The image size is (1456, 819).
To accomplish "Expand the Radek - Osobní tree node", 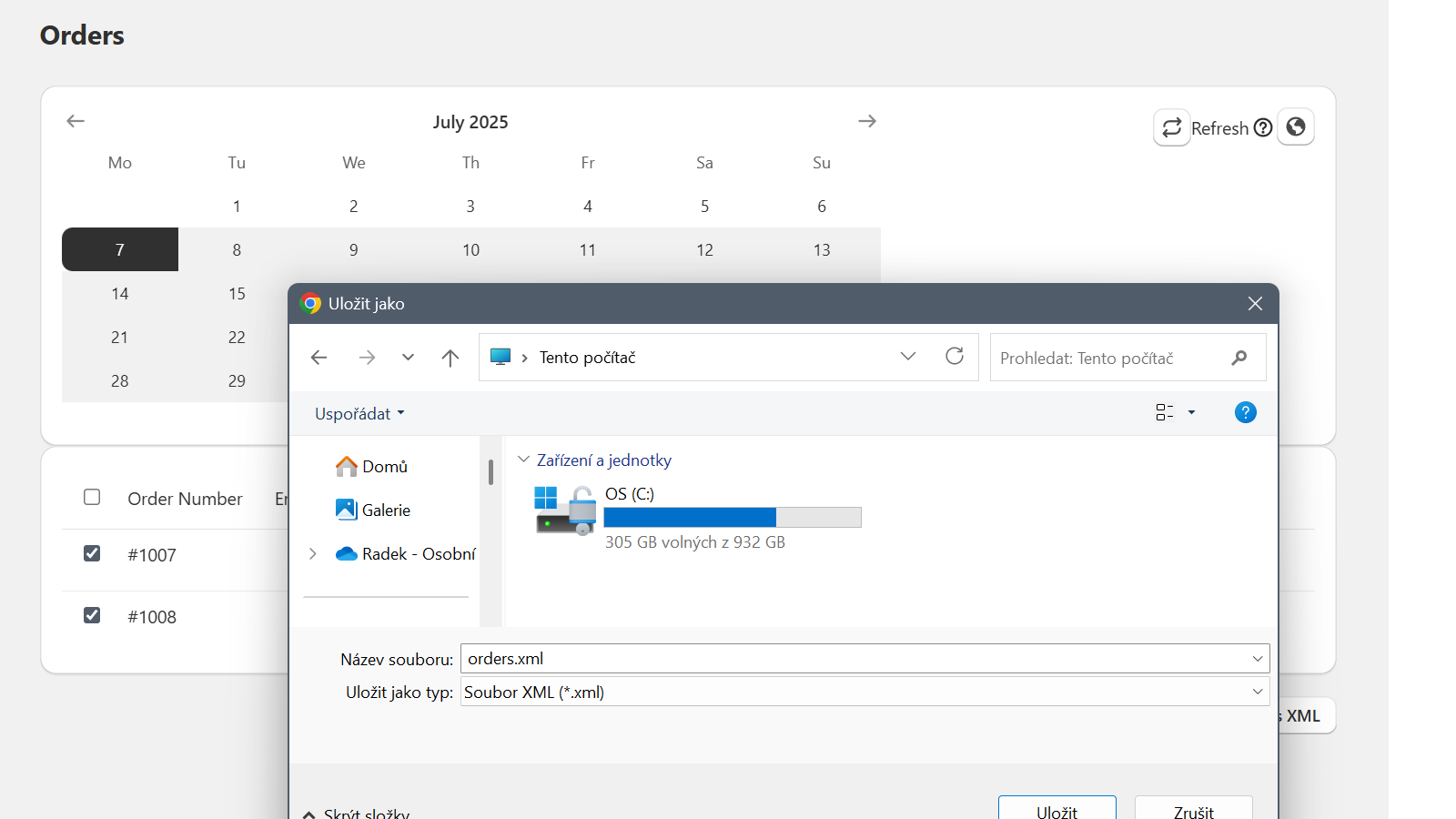I will coord(313,553).
